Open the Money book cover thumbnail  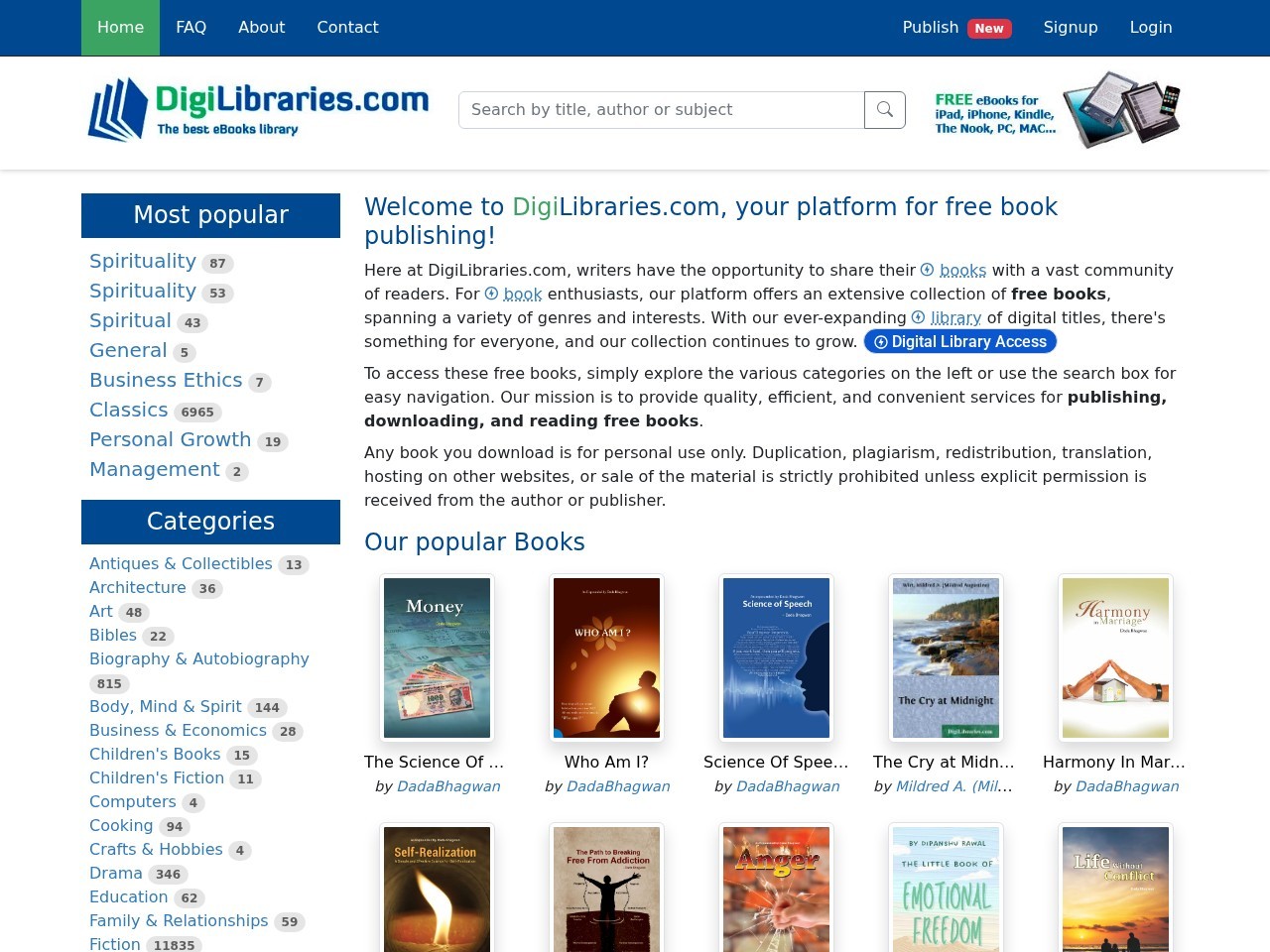[x=438, y=657]
